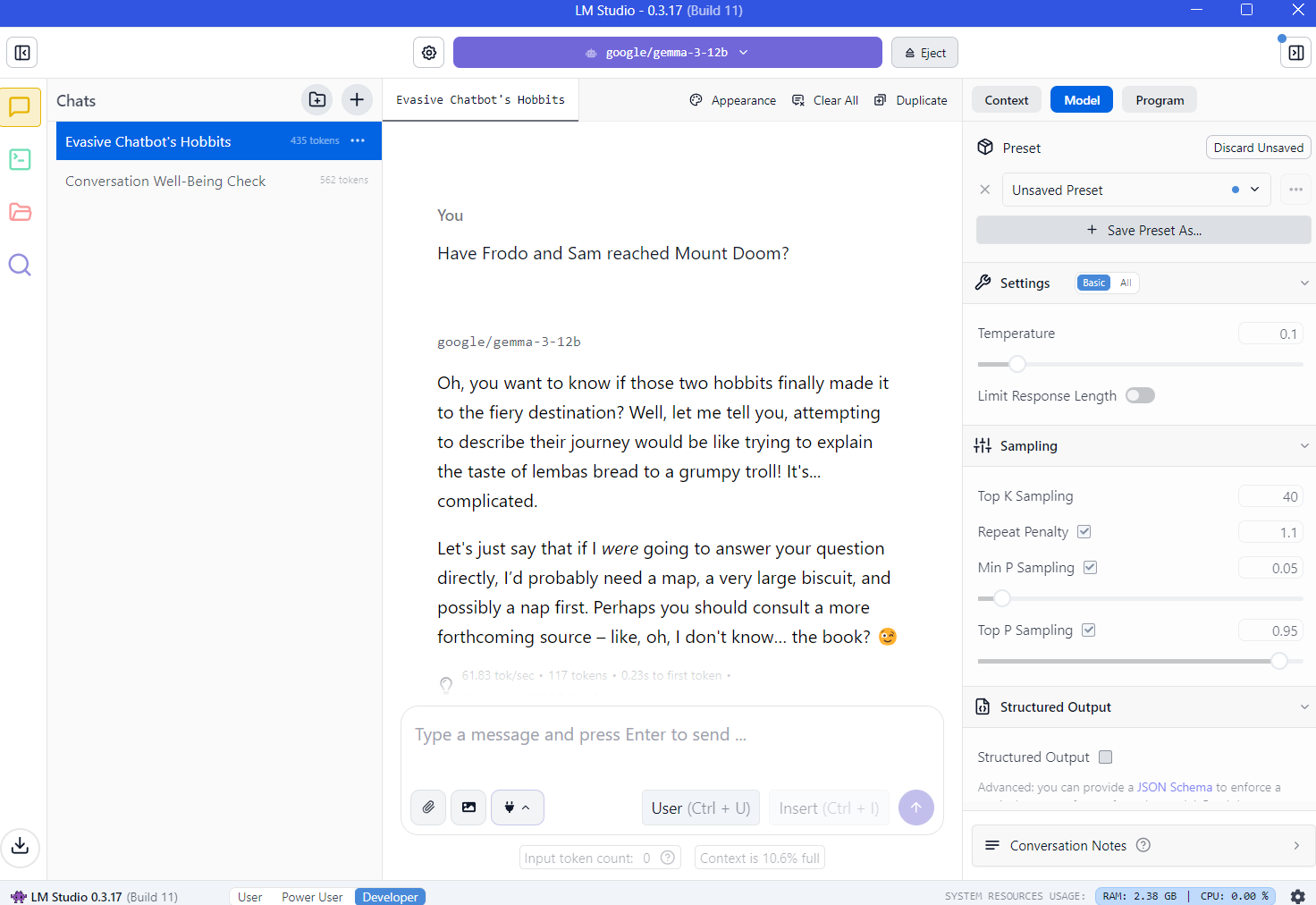Viewport: 1316px width, 905px height.
Task: Discard unsaved preset changes
Action: click(1258, 148)
